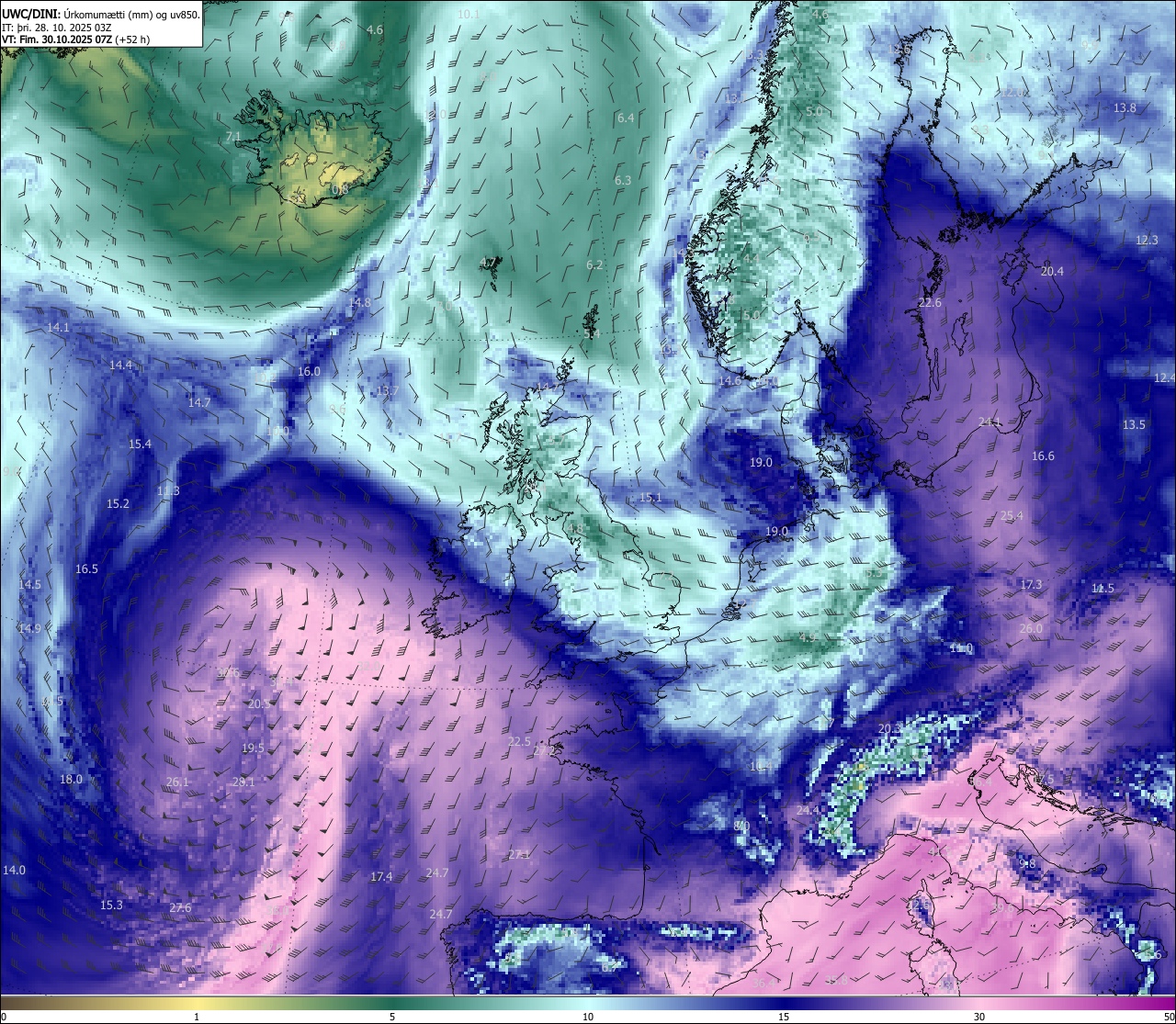Click the '14.9' value on the map

point(29,628)
